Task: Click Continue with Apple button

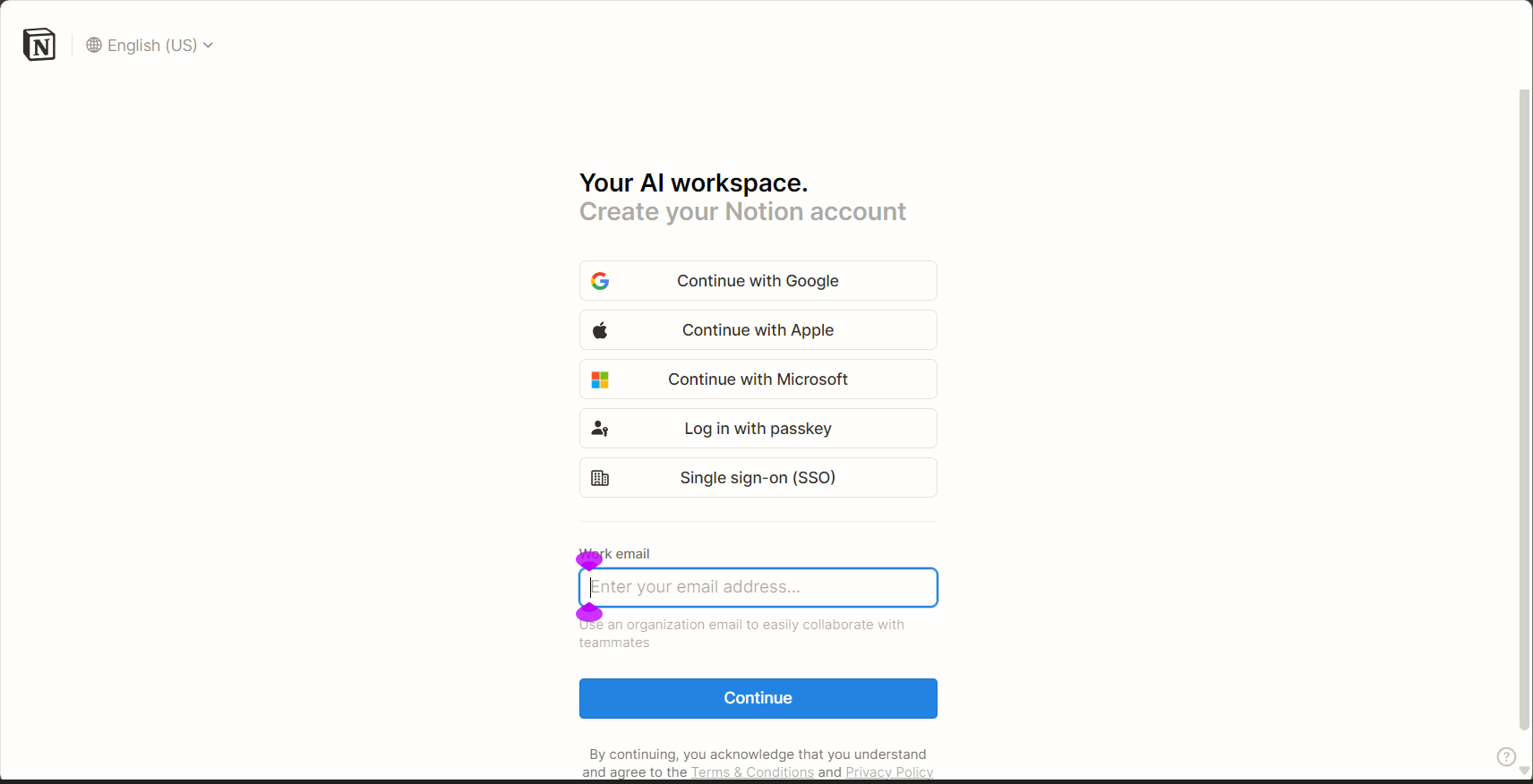Action: click(x=758, y=330)
